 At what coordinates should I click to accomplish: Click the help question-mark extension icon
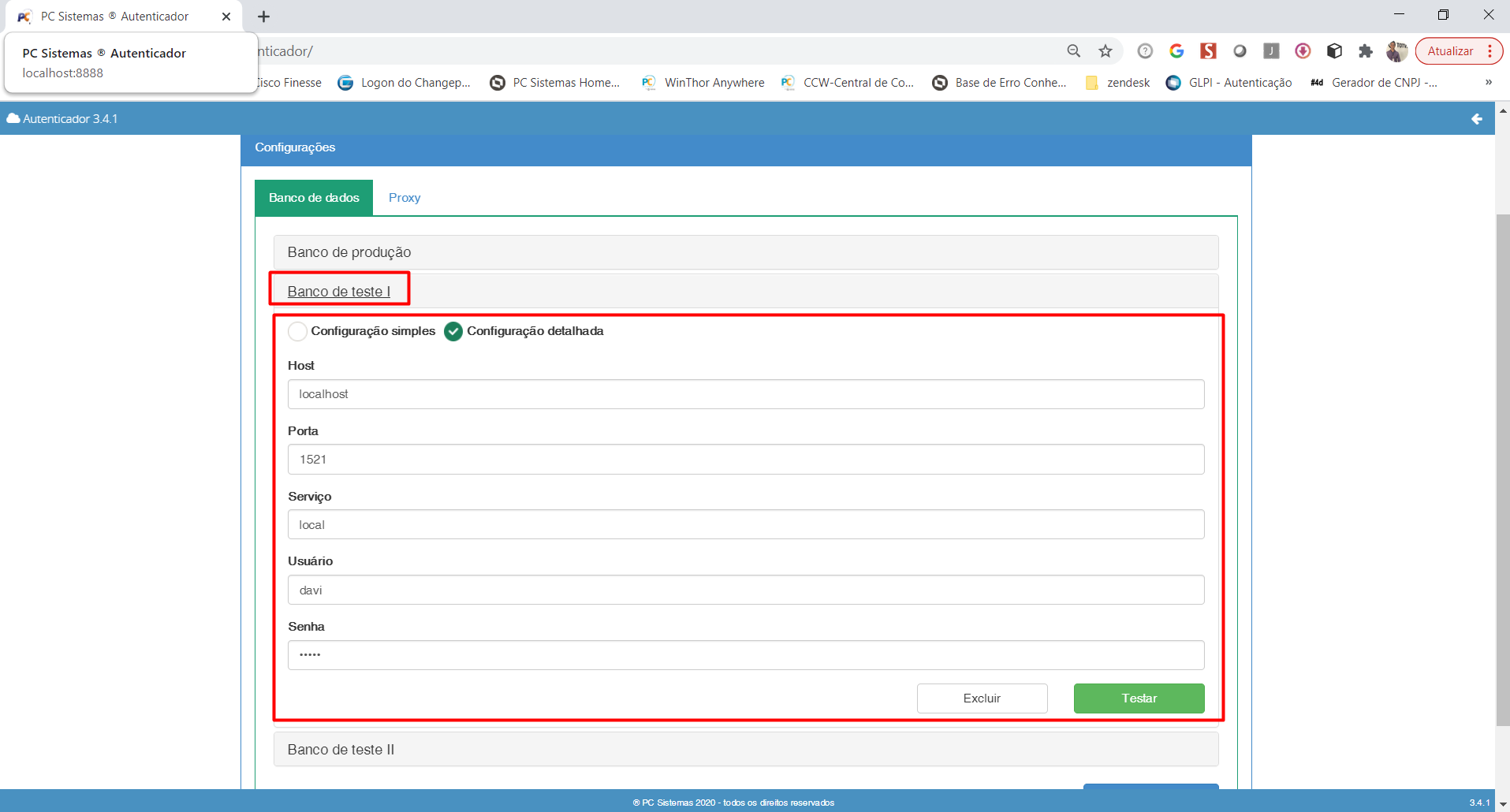pos(1145,51)
